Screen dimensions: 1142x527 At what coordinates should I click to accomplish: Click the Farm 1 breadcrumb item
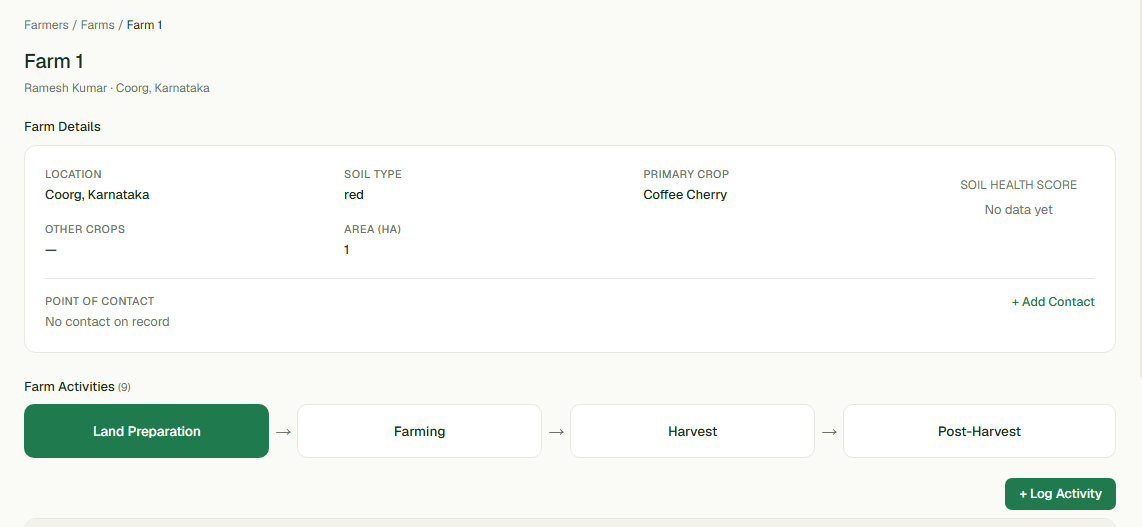click(x=144, y=25)
